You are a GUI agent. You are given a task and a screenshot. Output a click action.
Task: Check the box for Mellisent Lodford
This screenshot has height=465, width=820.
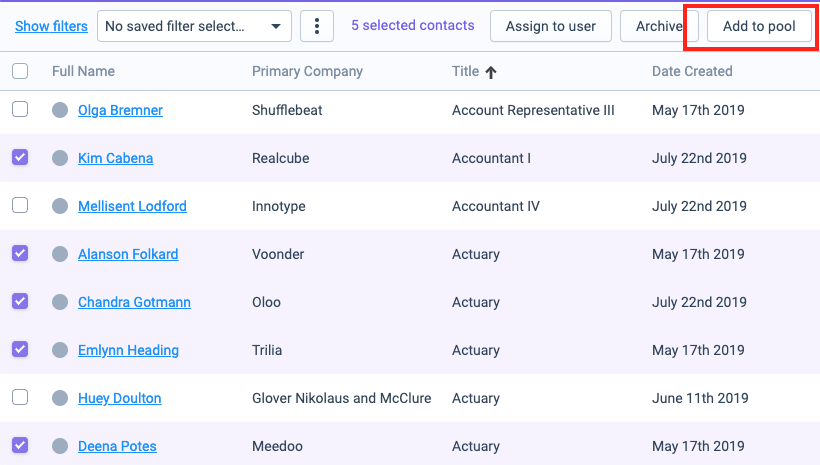20,205
